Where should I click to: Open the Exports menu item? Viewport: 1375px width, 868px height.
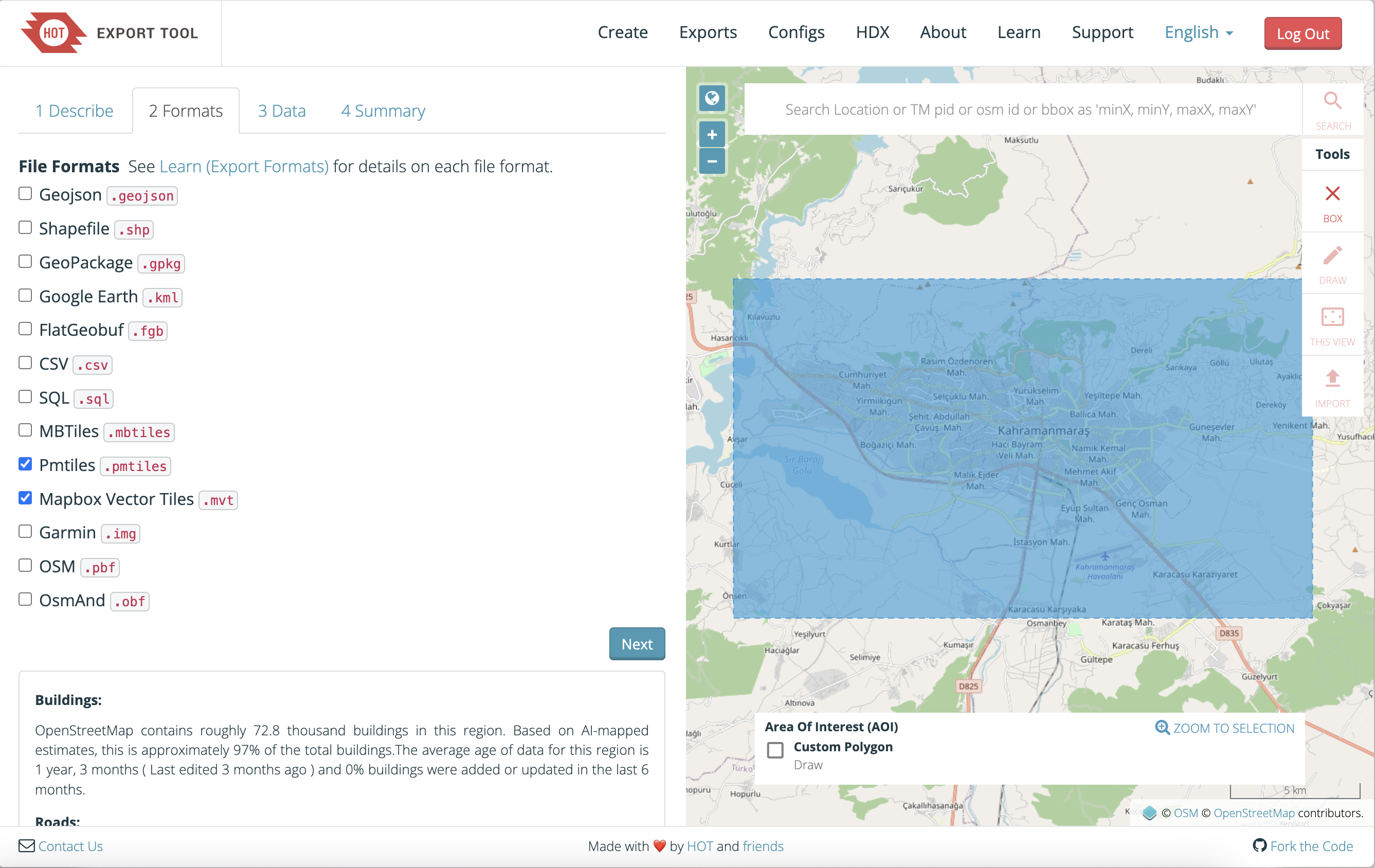pos(708,32)
